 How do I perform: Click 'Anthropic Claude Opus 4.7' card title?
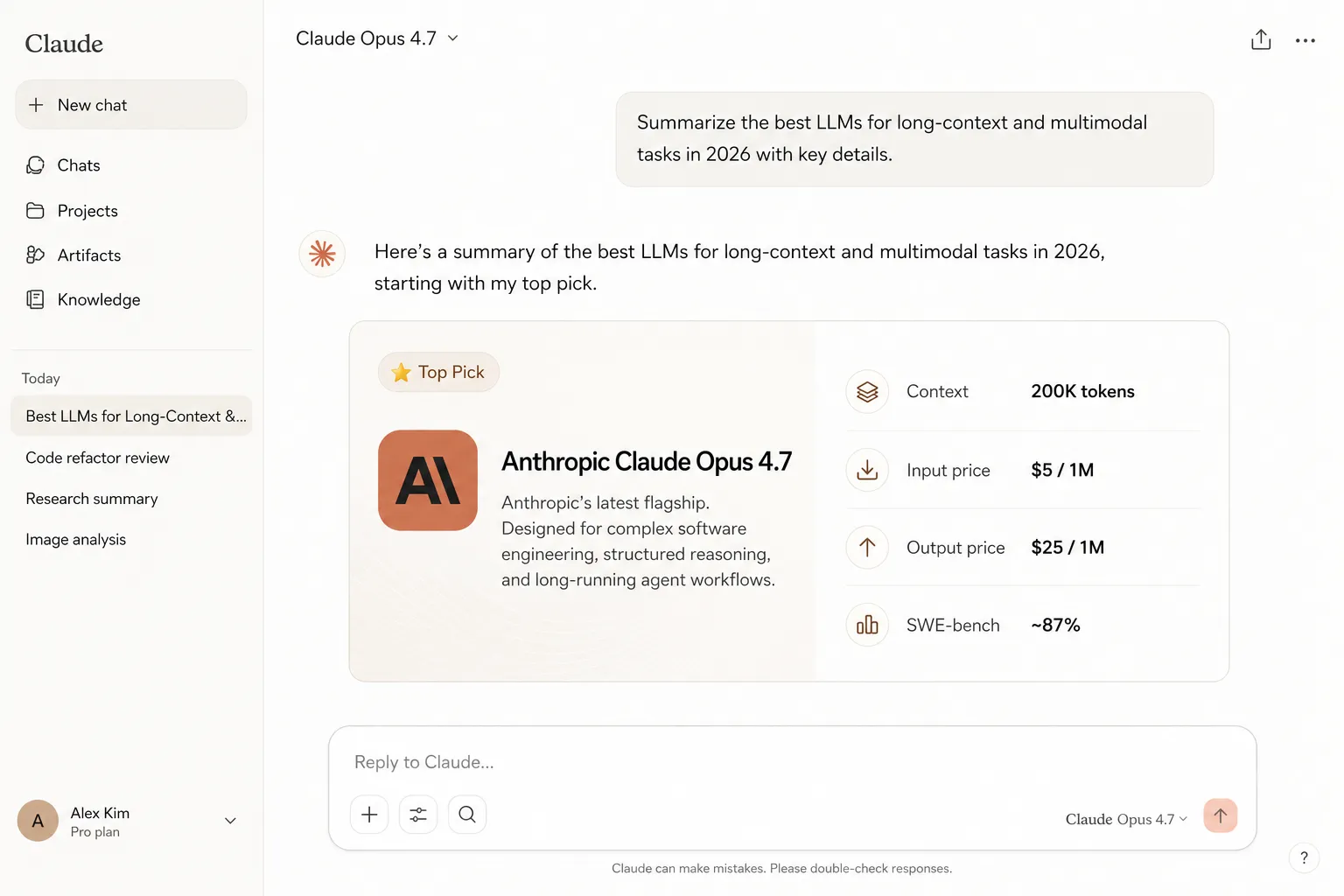pos(647,461)
